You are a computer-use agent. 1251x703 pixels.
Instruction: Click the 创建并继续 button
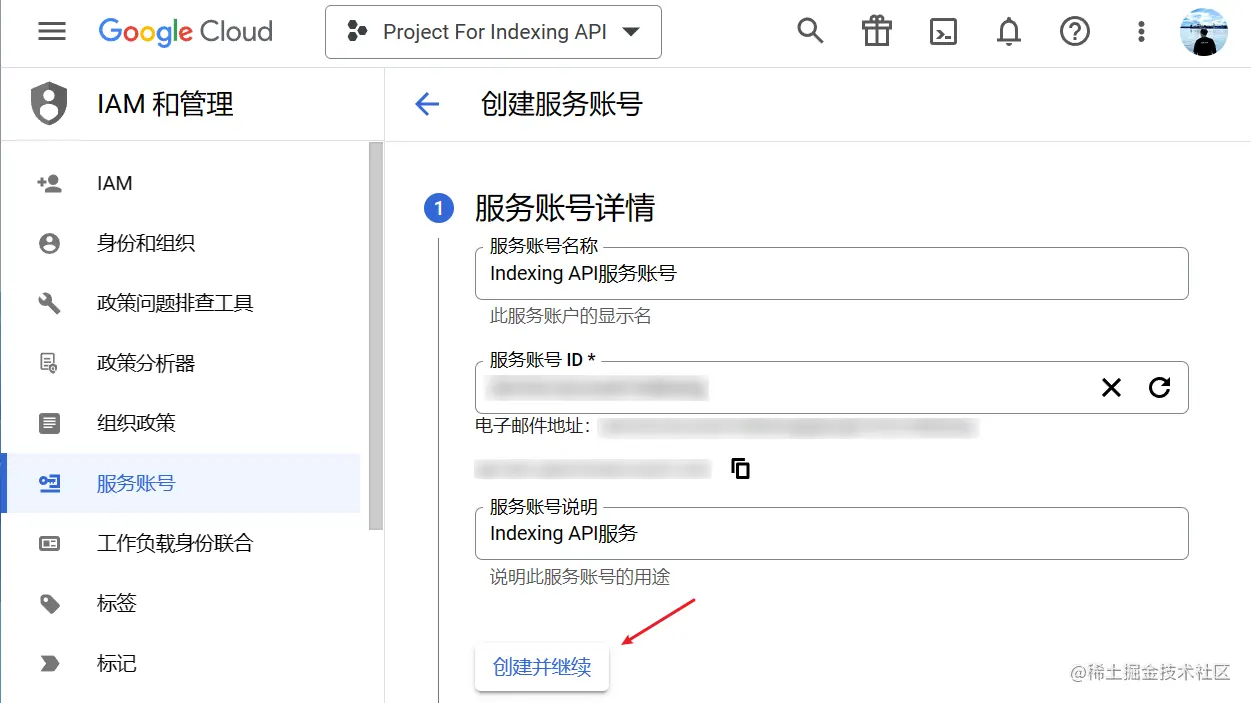[x=542, y=667]
